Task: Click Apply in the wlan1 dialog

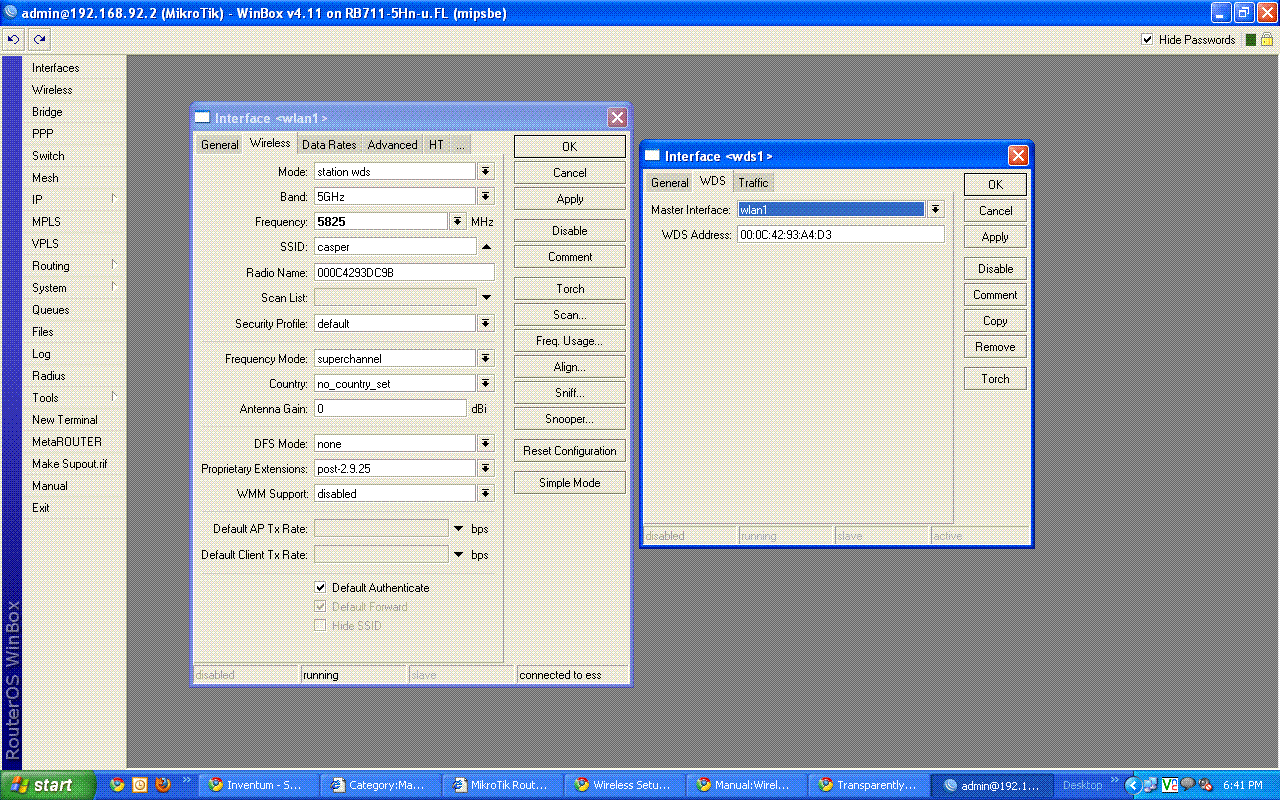Action: pos(570,199)
